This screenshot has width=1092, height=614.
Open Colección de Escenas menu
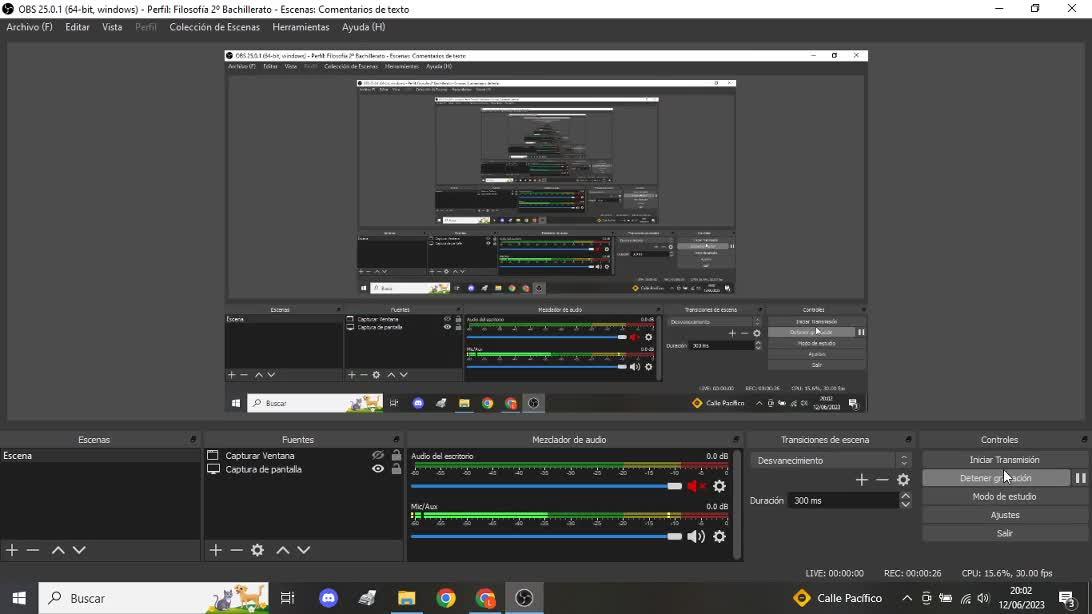(214, 27)
